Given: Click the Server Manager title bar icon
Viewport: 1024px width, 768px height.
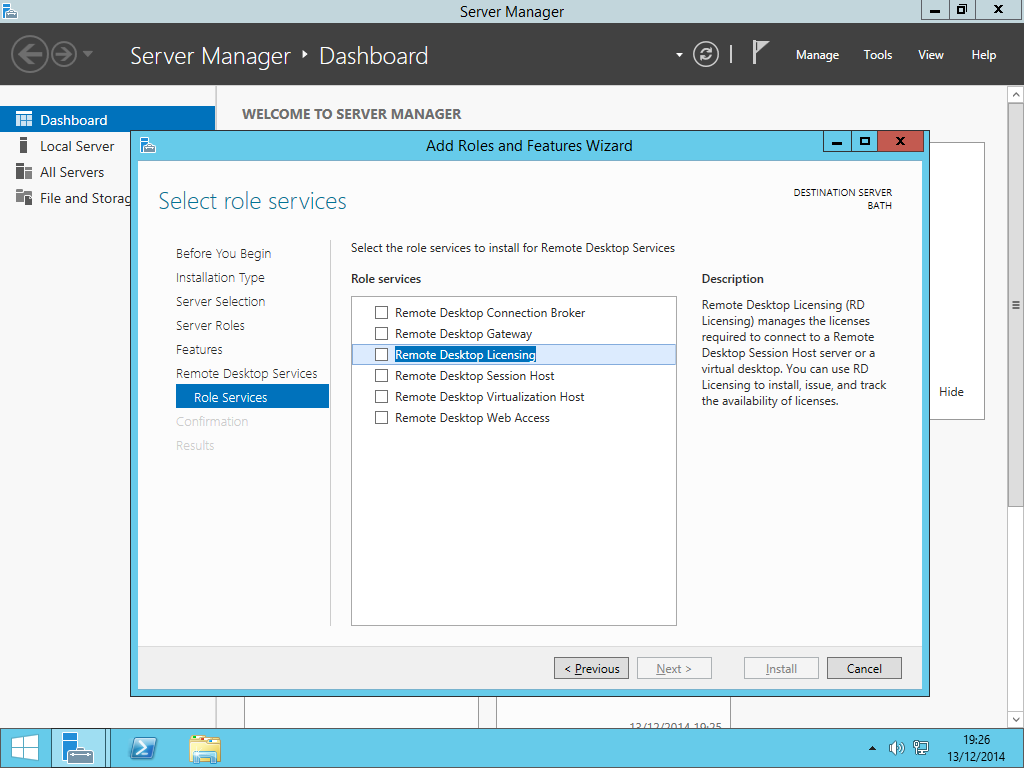Looking at the screenshot, I should pos(10,11).
